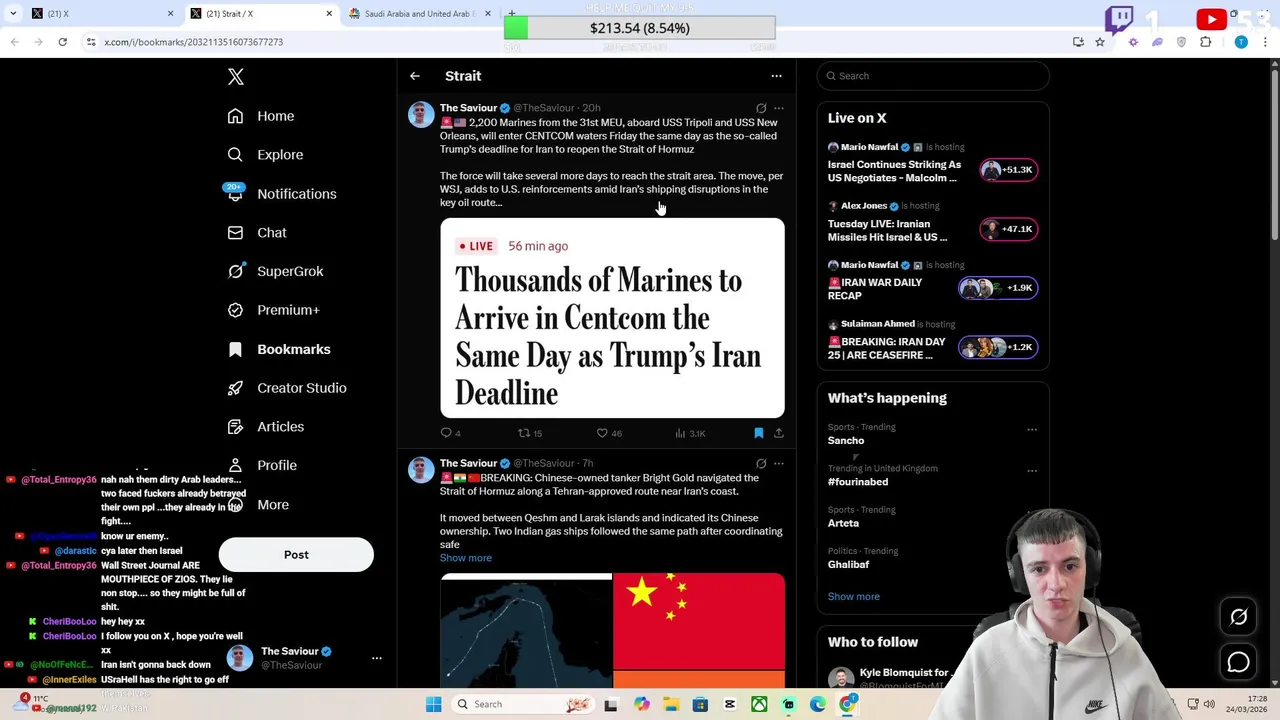Open SuperGrok from sidebar

pos(275,271)
